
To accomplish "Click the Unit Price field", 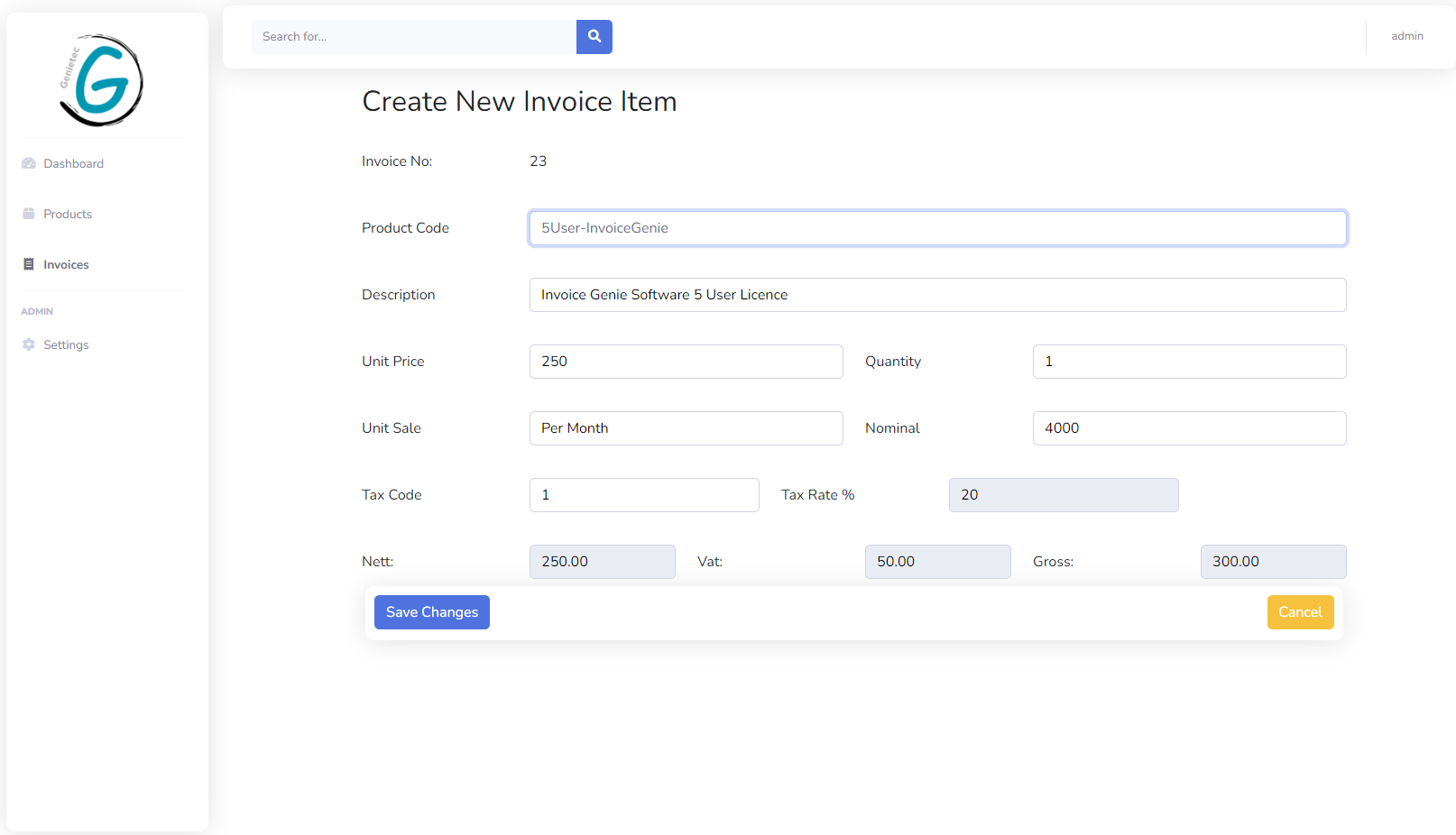I will (x=687, y=362).
